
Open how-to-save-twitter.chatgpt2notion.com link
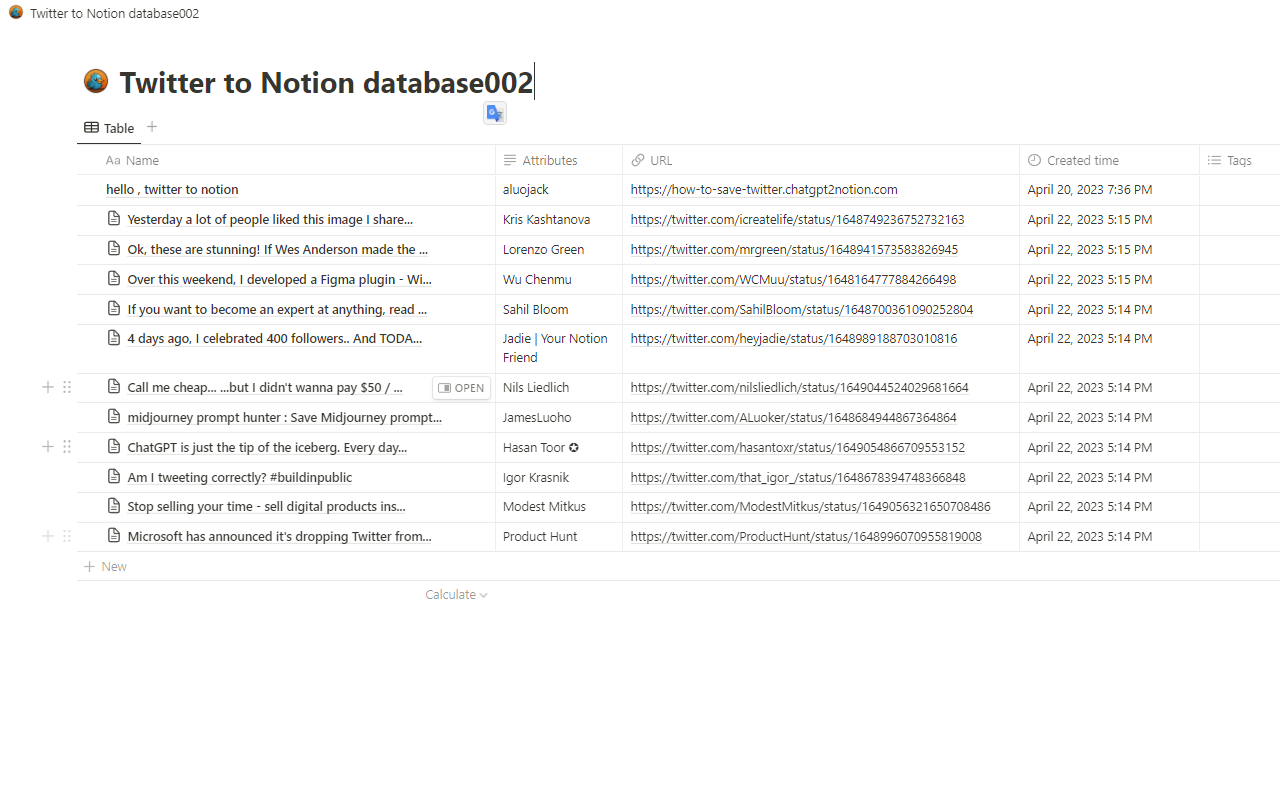764,189
